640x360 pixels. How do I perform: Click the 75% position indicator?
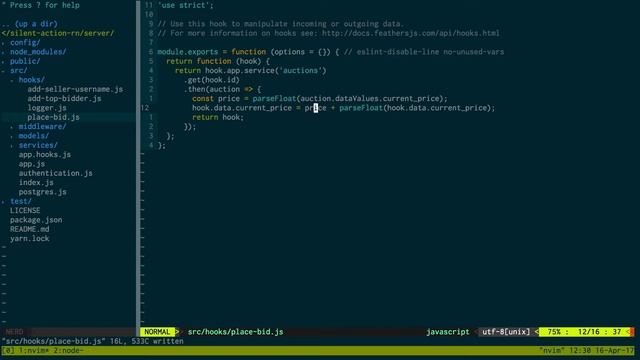[554, 332]
